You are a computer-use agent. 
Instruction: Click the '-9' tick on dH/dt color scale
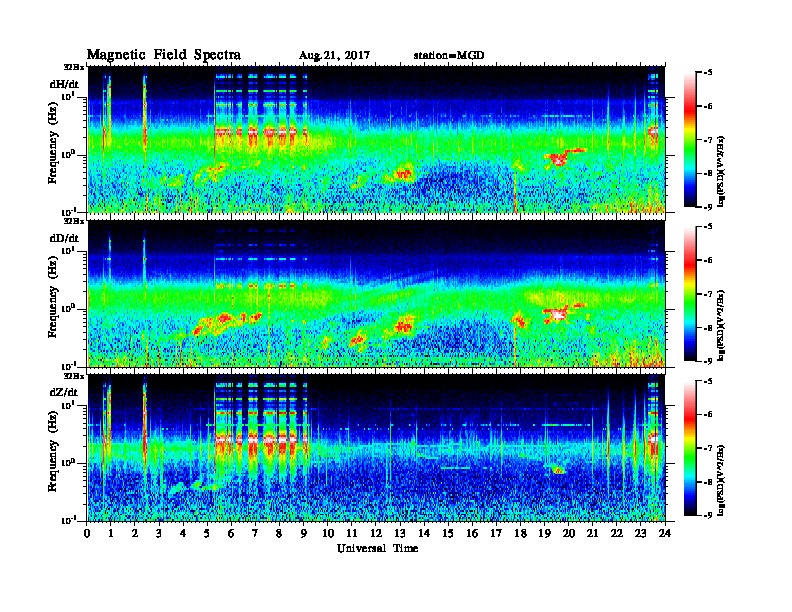point(708,207)
